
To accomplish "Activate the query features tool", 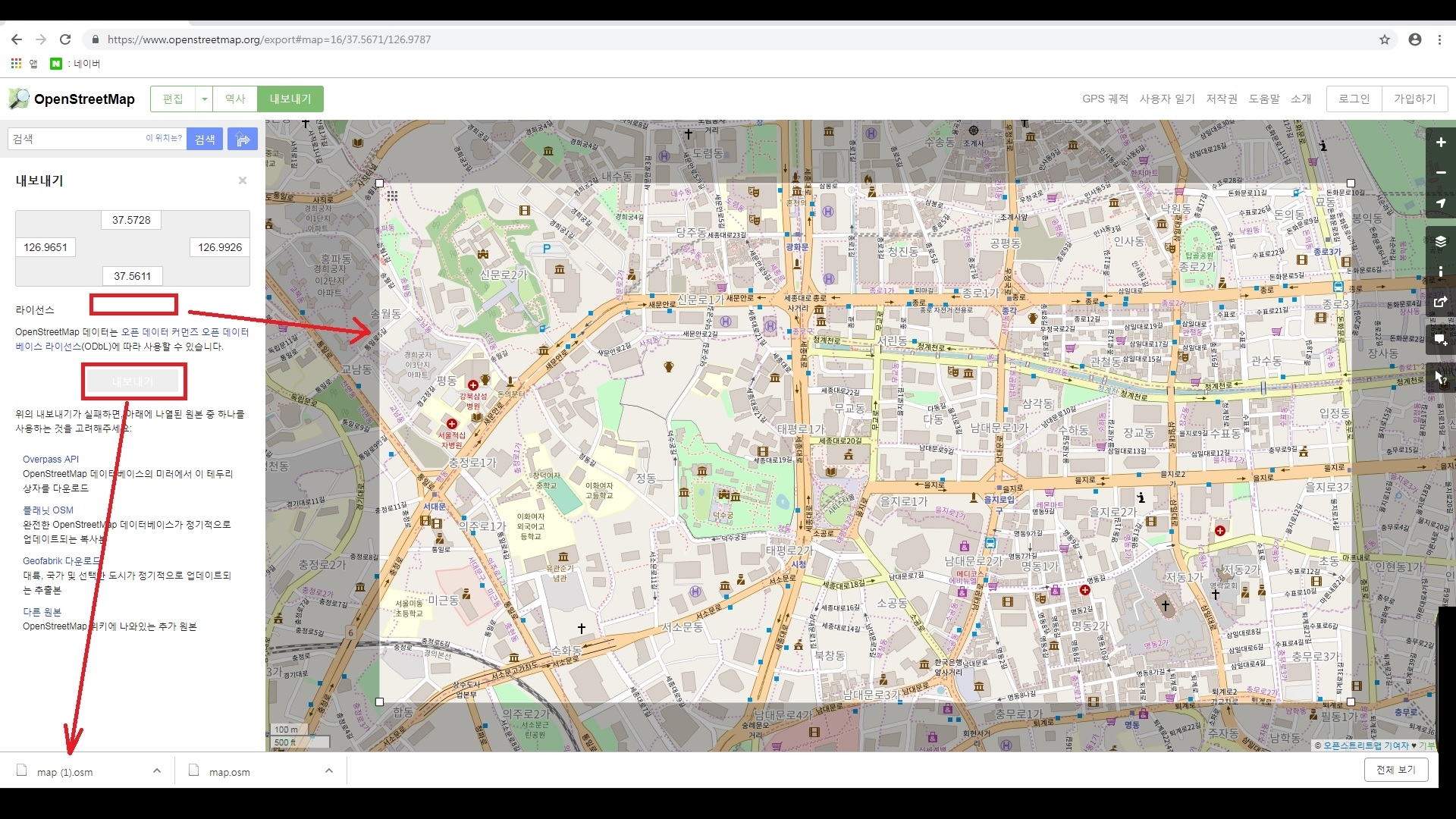I will (1441, 378).
